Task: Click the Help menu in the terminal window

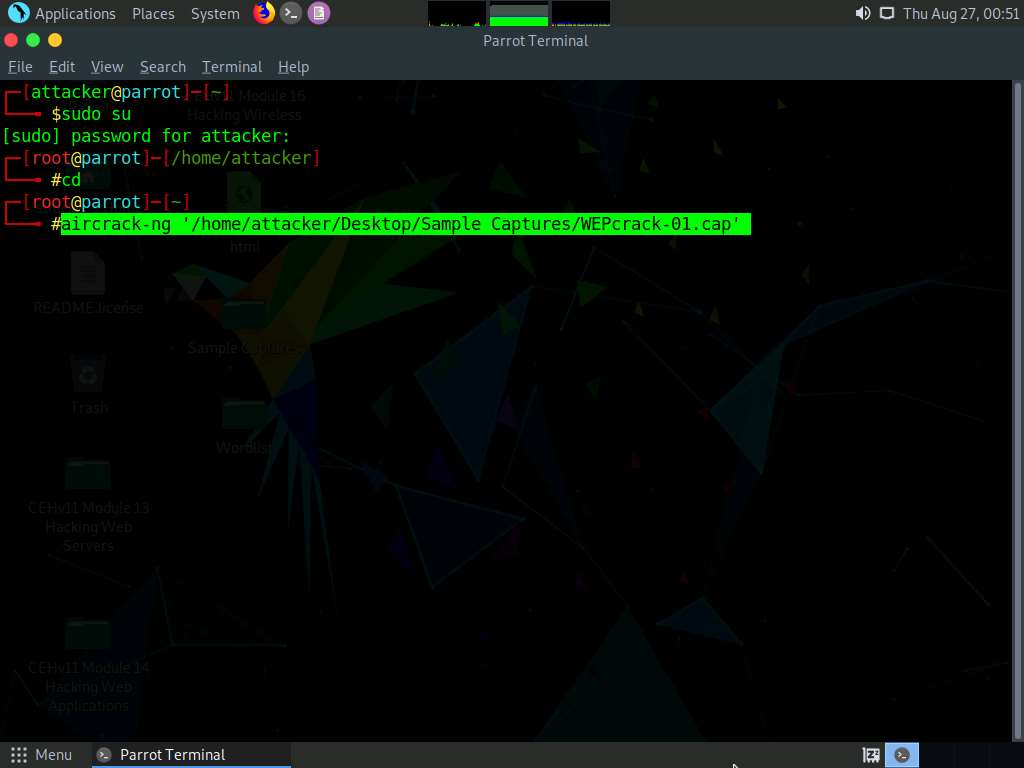Action: click(293, 66)
